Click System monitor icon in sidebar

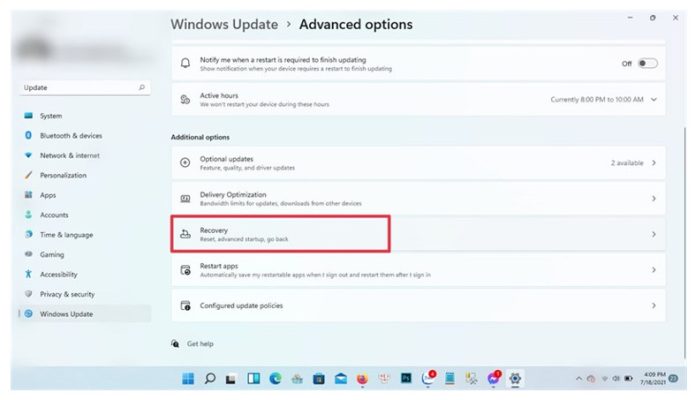tap(28, 116)
